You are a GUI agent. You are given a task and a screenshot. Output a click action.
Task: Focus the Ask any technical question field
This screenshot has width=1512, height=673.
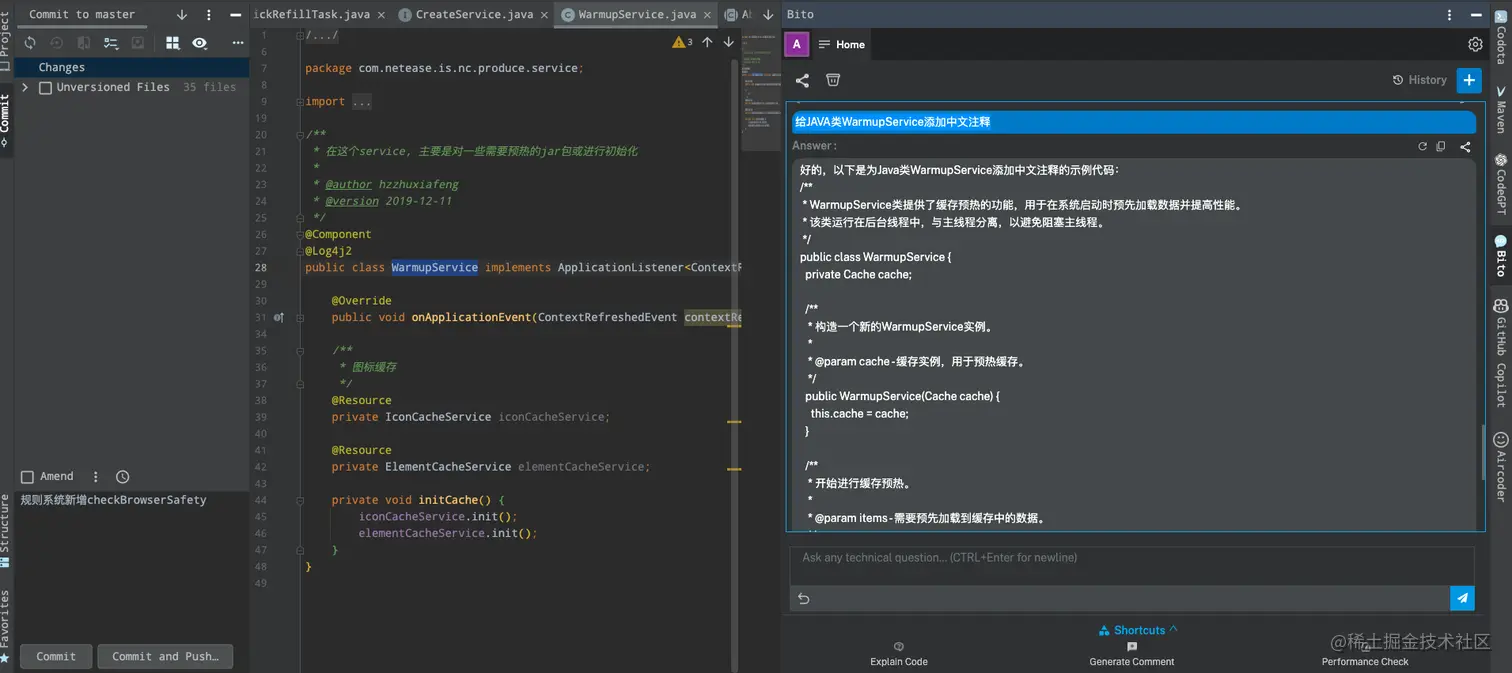tap(1132, 565)
